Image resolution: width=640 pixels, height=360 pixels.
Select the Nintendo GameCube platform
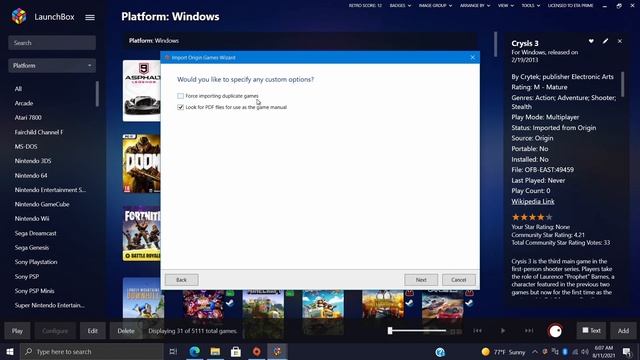tap(42, 204)
